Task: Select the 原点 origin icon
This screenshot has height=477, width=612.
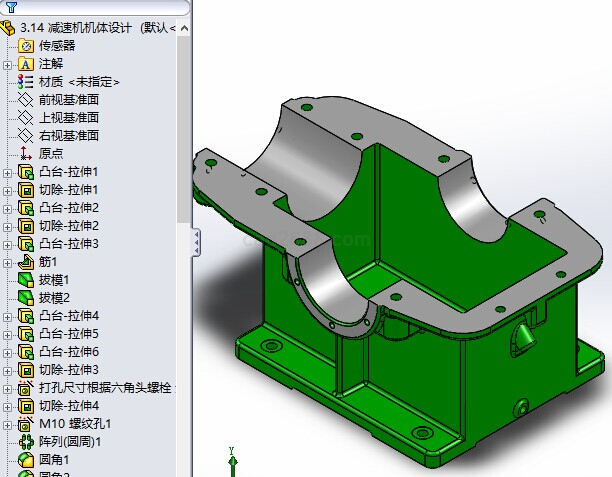Action: click(26, 153)
